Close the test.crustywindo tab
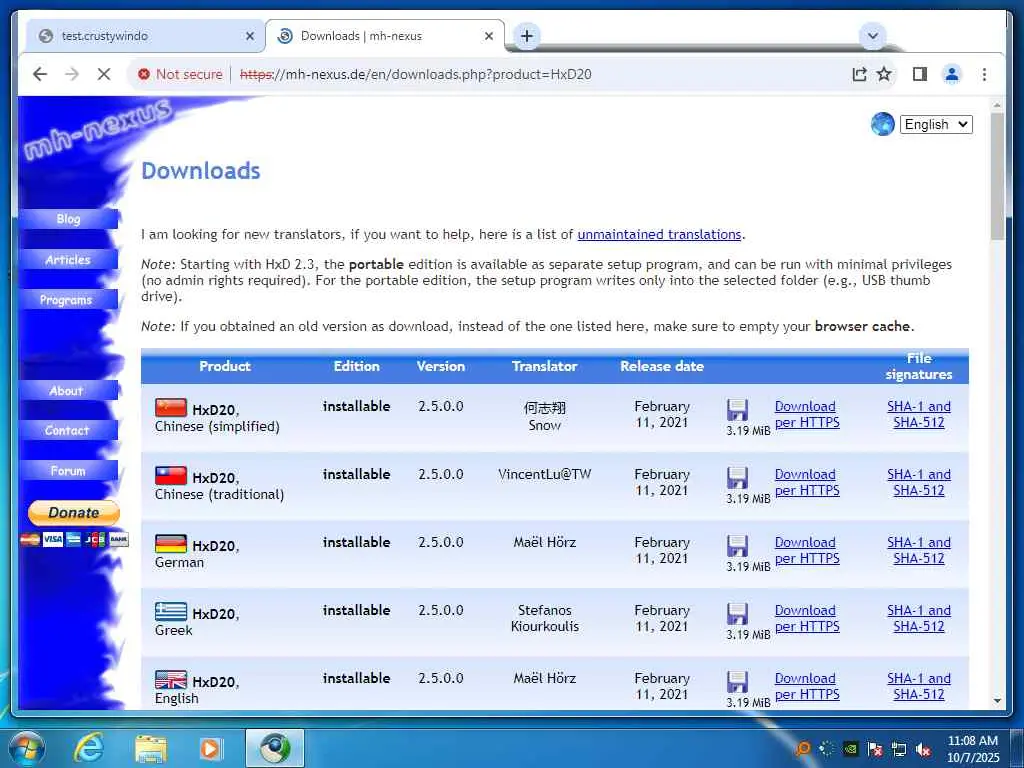 click(249, 37)
